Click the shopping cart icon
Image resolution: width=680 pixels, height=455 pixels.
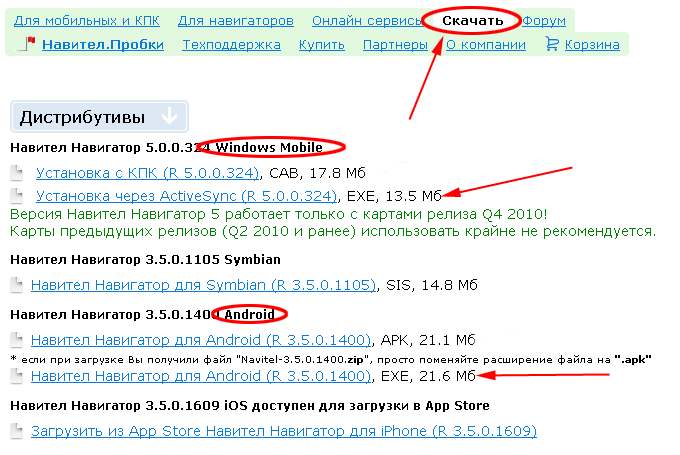click(x=552, y=44)
